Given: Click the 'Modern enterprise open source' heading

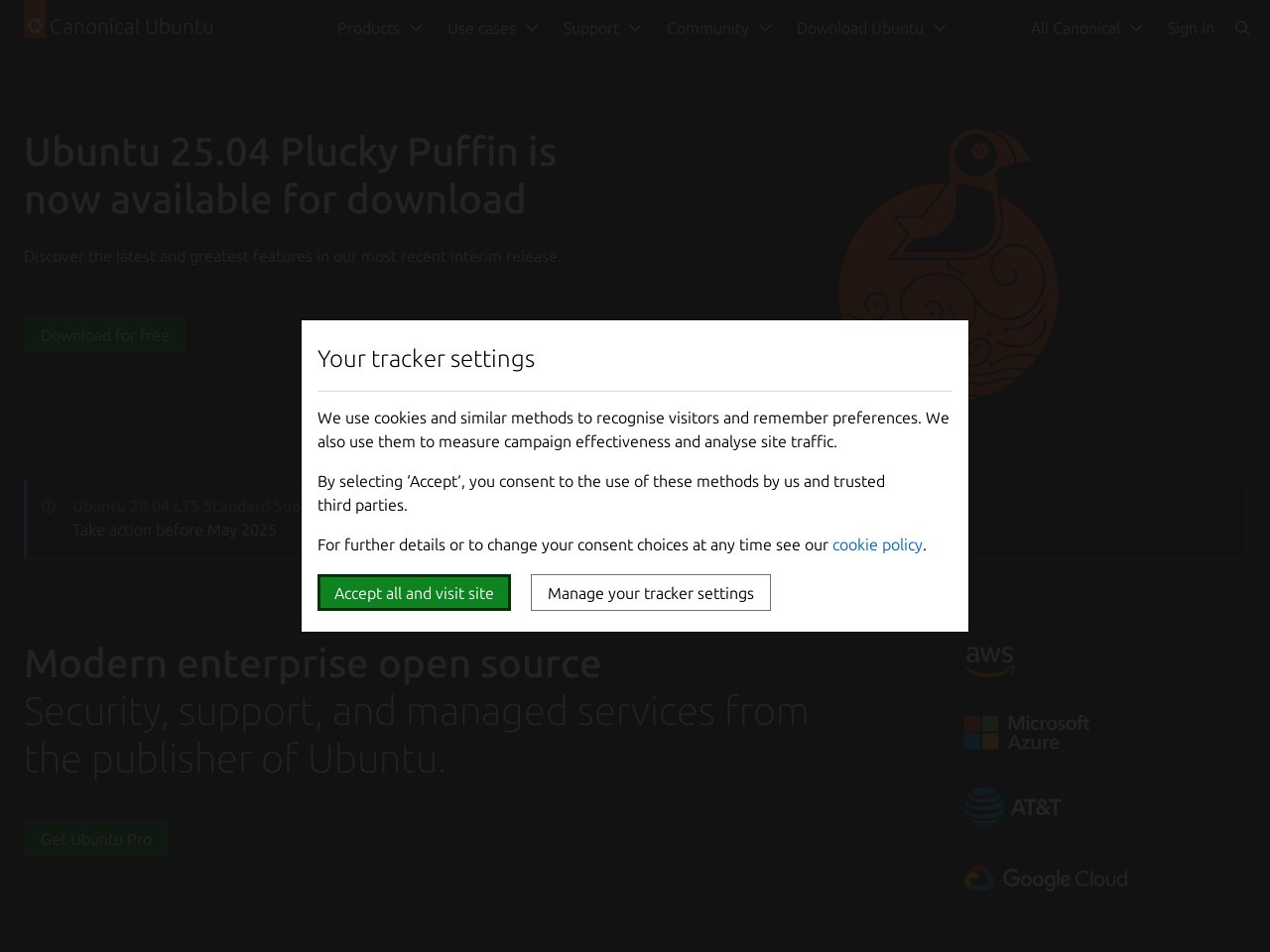Looking at the screenshot, I should click(313, 663).
